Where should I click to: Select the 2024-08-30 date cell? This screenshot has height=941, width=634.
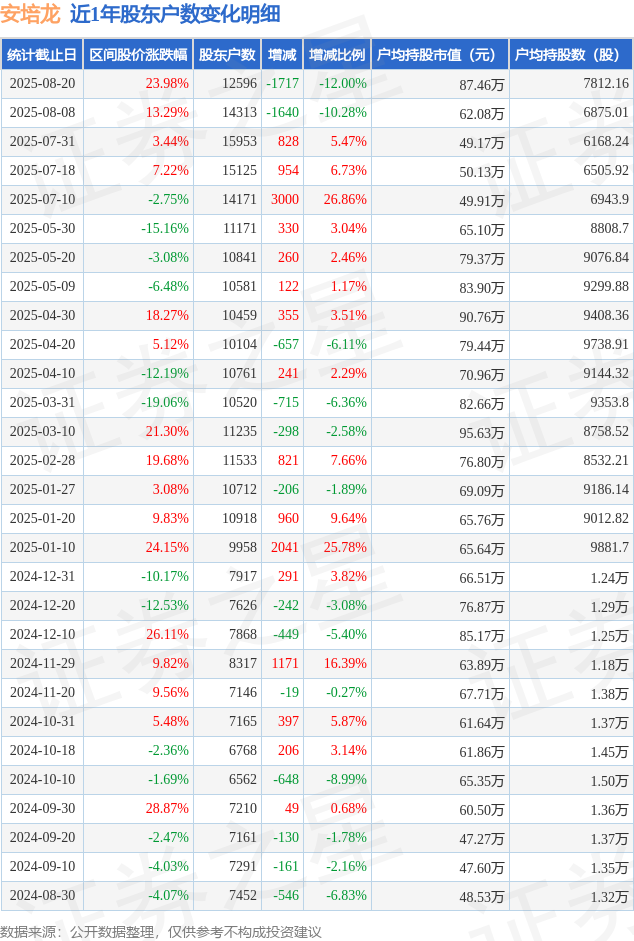[x=42, y=895]
